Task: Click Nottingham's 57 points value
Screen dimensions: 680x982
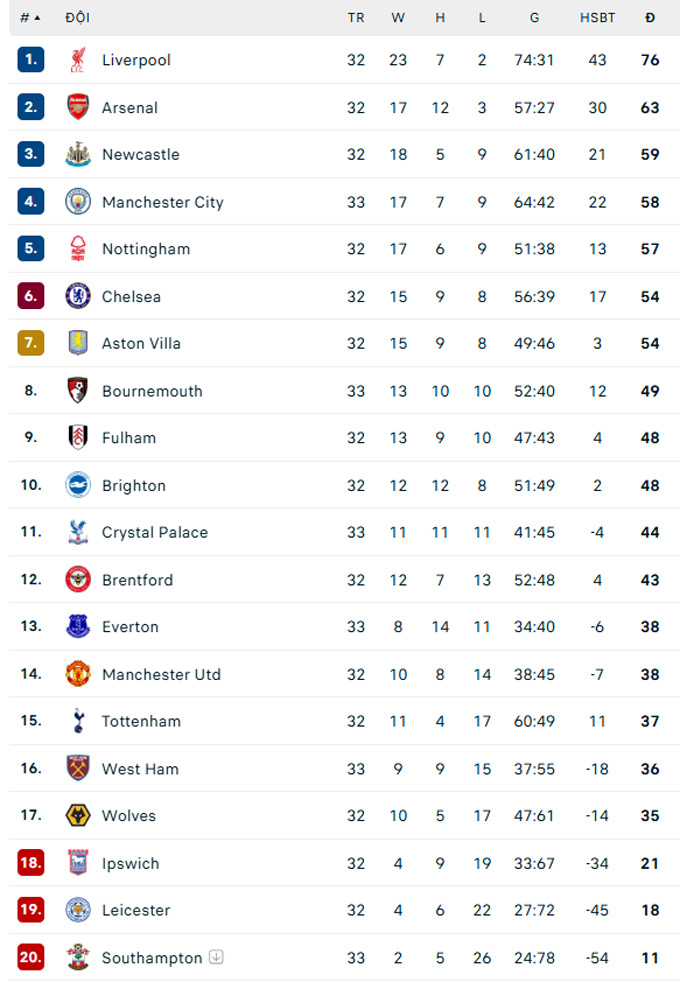Action: pos(650,249)
